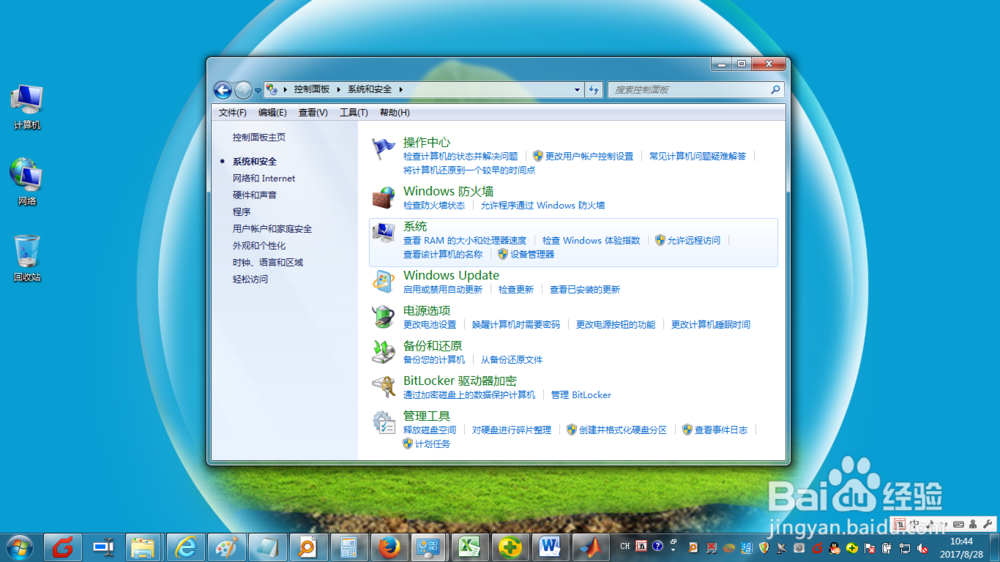This screenshot has height=562, width=1000.
Task: Open the Windows 防火墙 brick wall icon
Action: tap(383, 197)
